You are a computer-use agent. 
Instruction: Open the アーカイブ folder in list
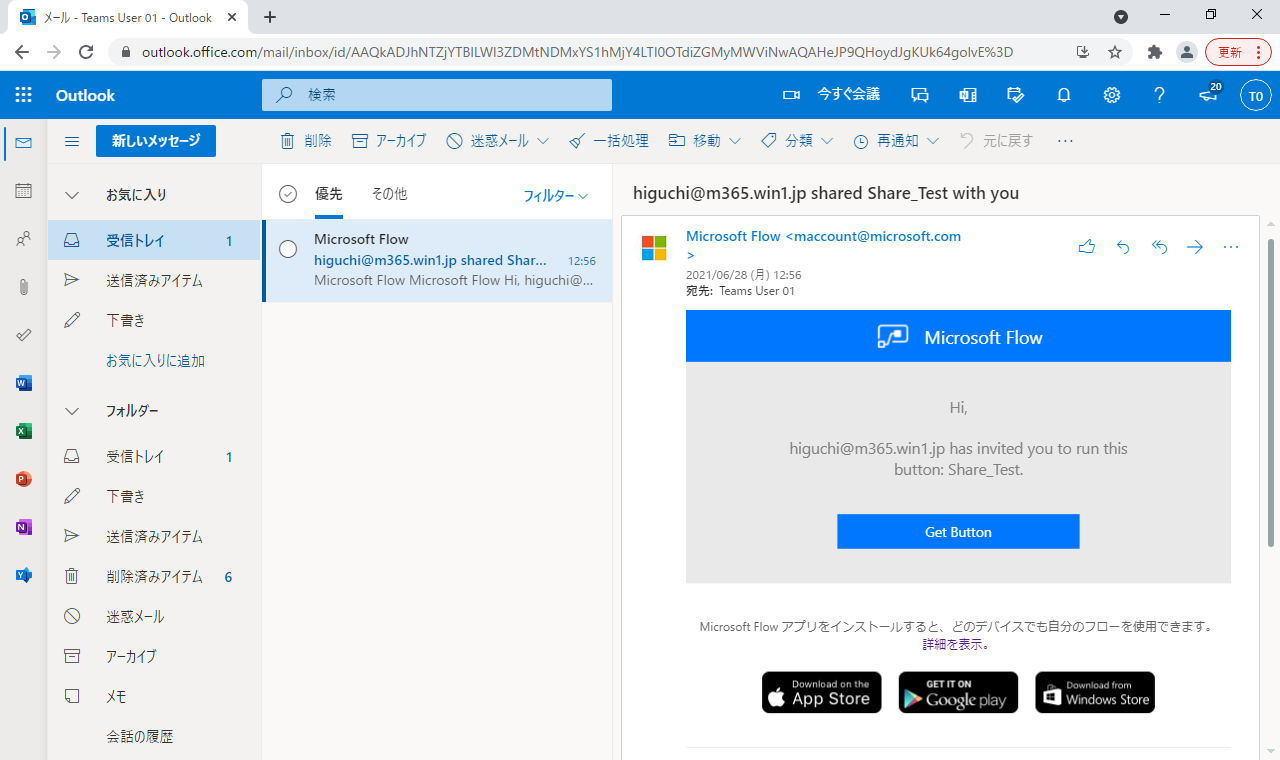pyautogui.click(x=154, y=657)
